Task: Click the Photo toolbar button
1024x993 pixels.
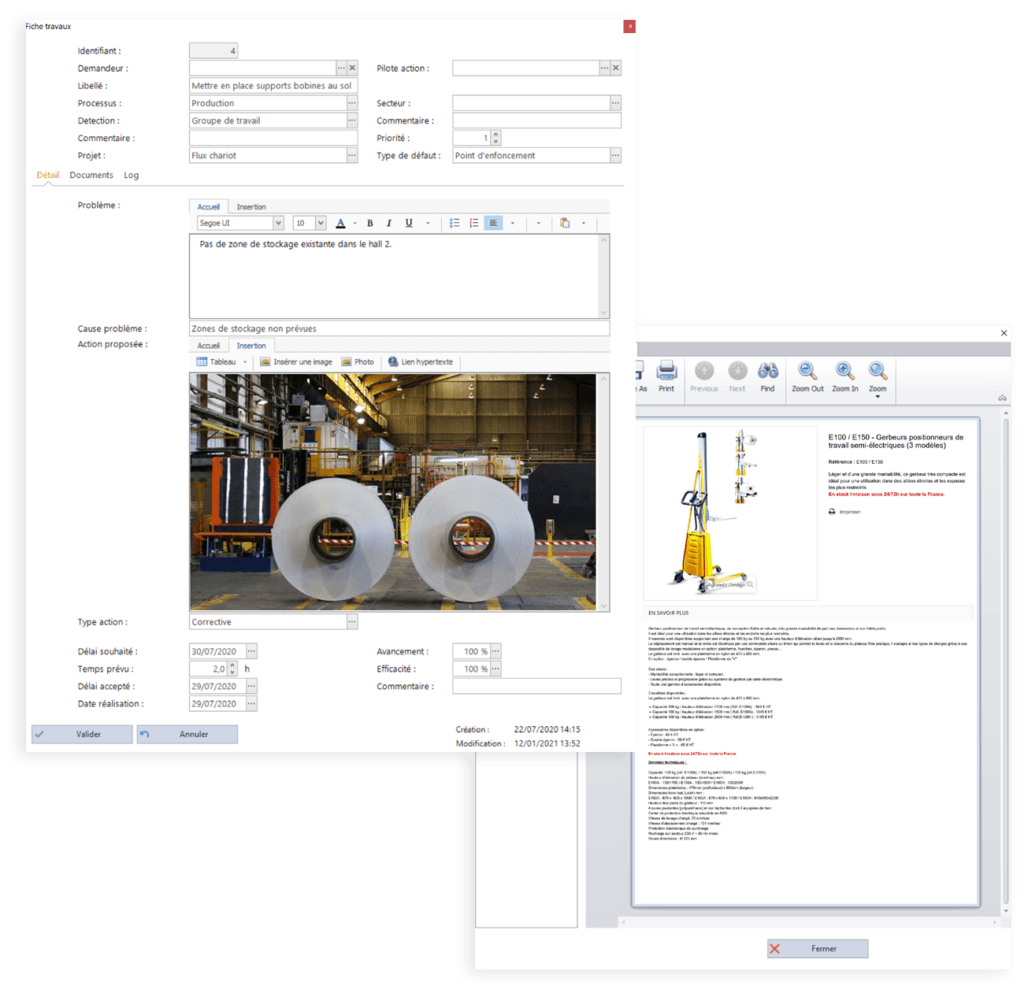Action: tap(358, 362)
